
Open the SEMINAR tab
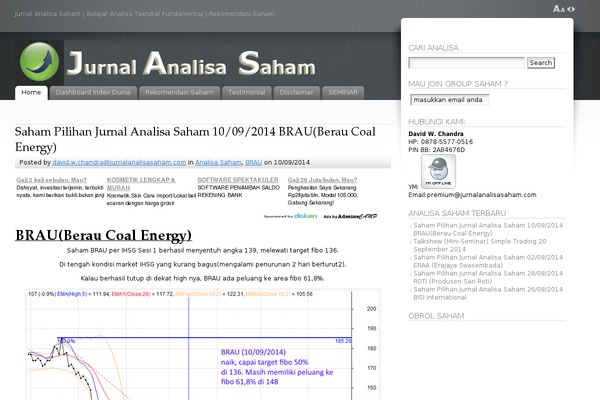[343, 93]
